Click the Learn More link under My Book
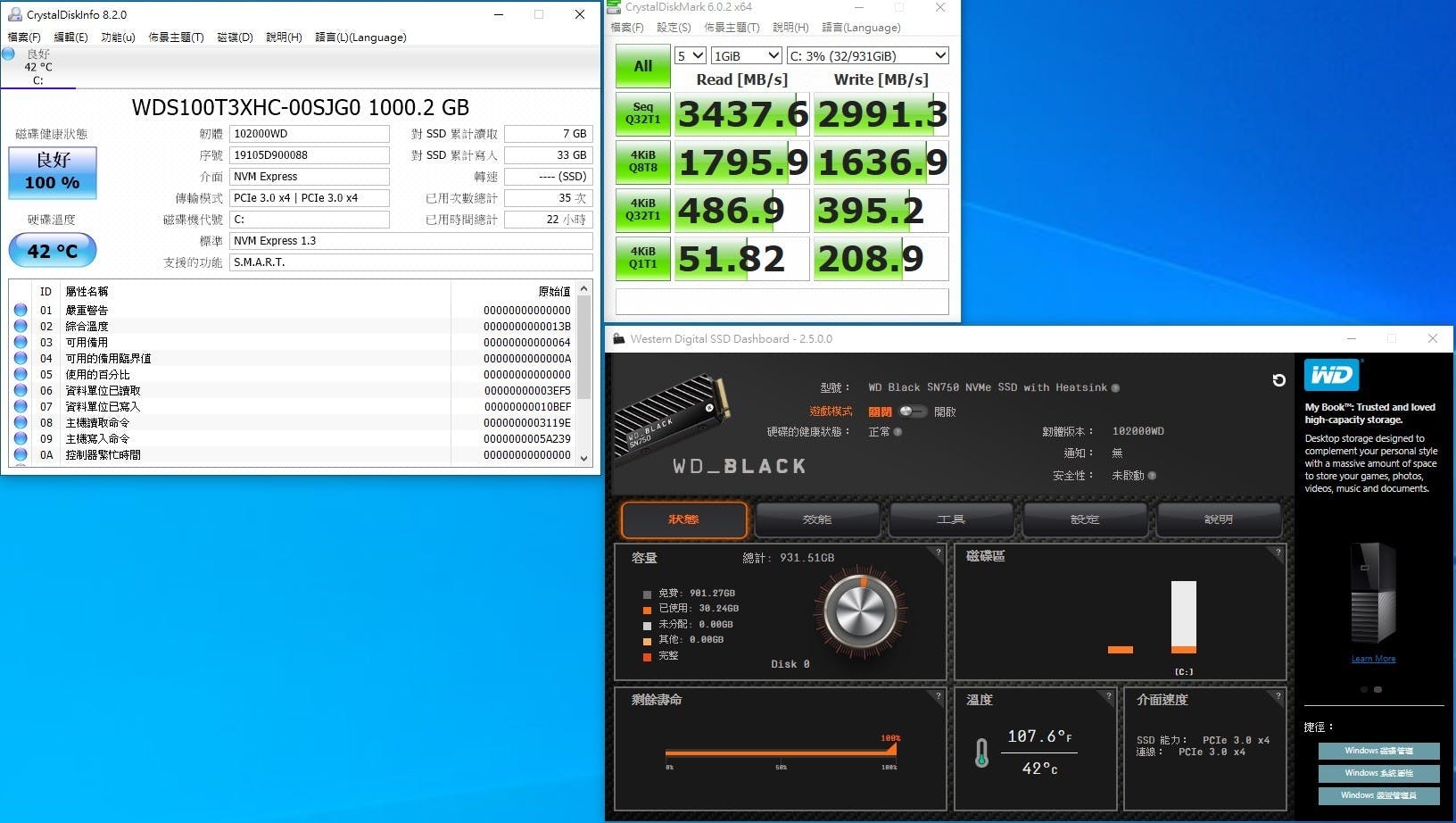Image resolution: width=1456 pixels, height=823 pixels. tap(1373, 659)
